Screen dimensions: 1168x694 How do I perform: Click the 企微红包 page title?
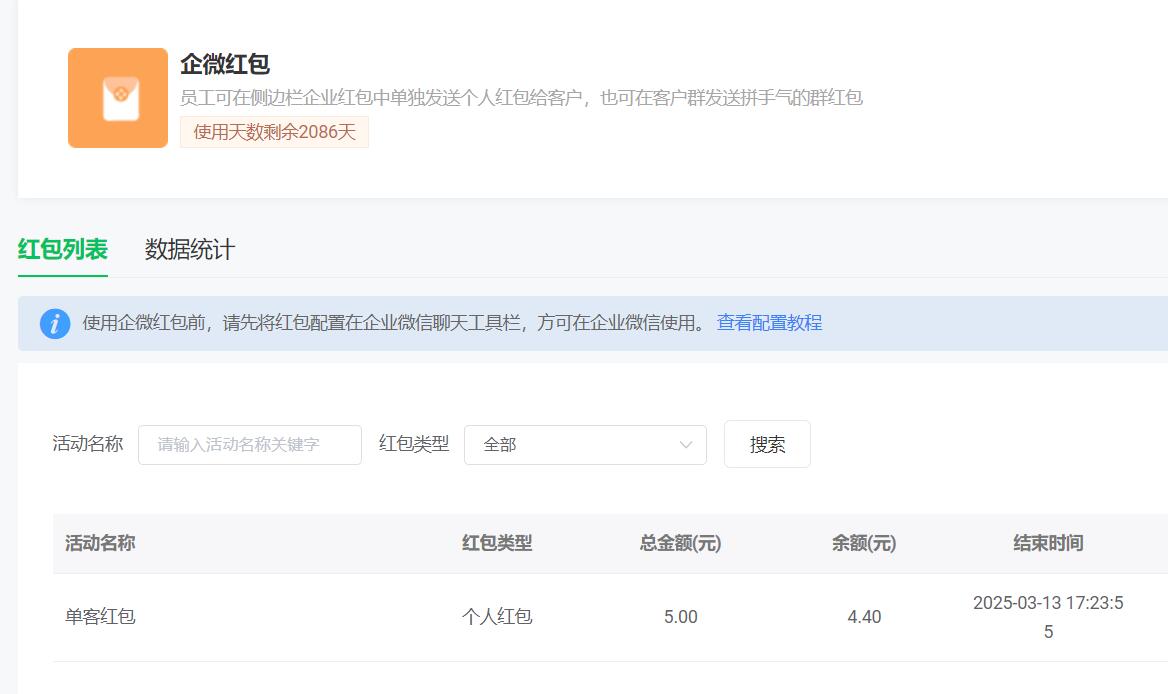(x=225, y=65)
